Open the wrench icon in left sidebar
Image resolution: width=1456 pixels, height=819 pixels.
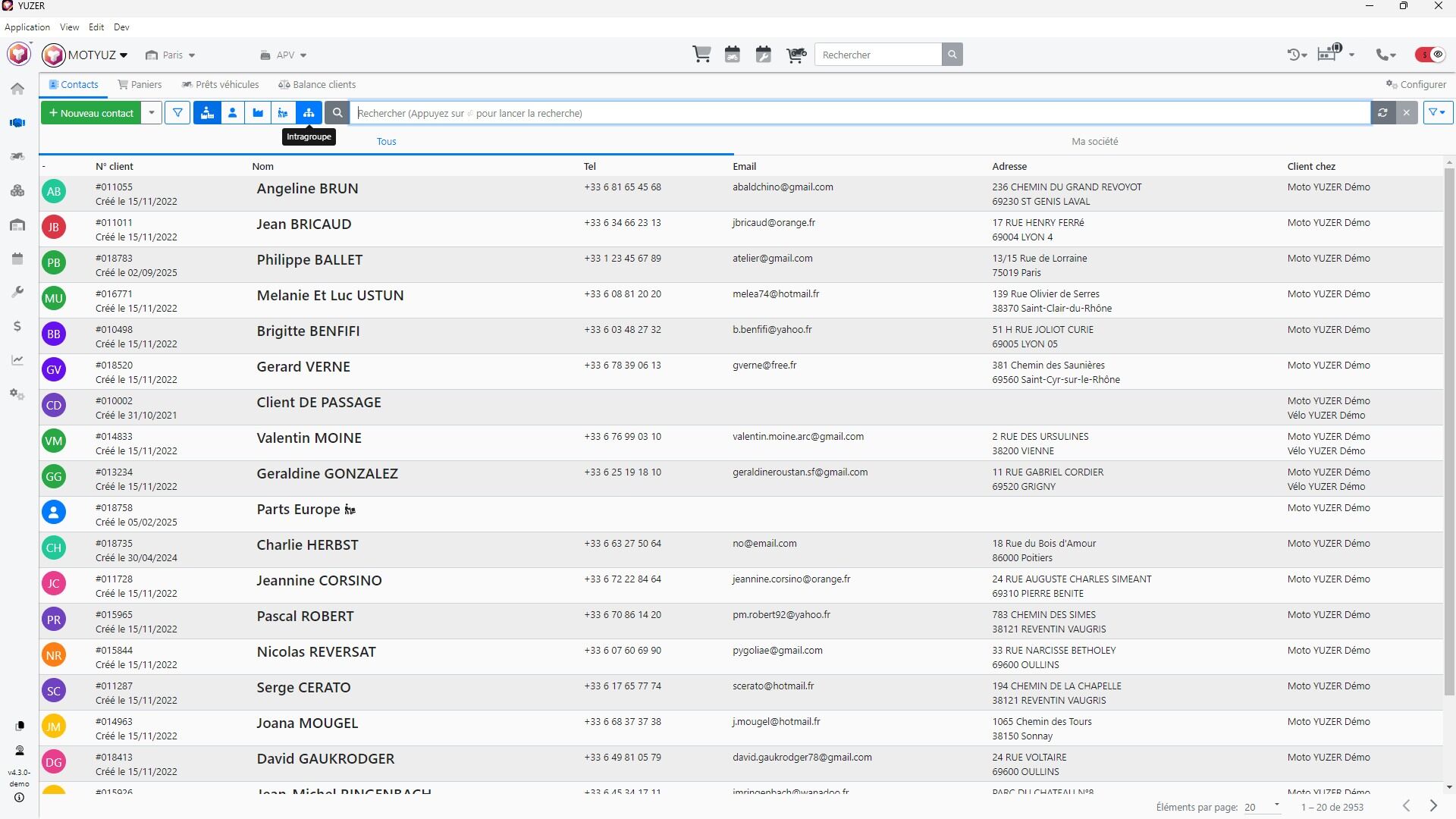(x=17, y=292)
